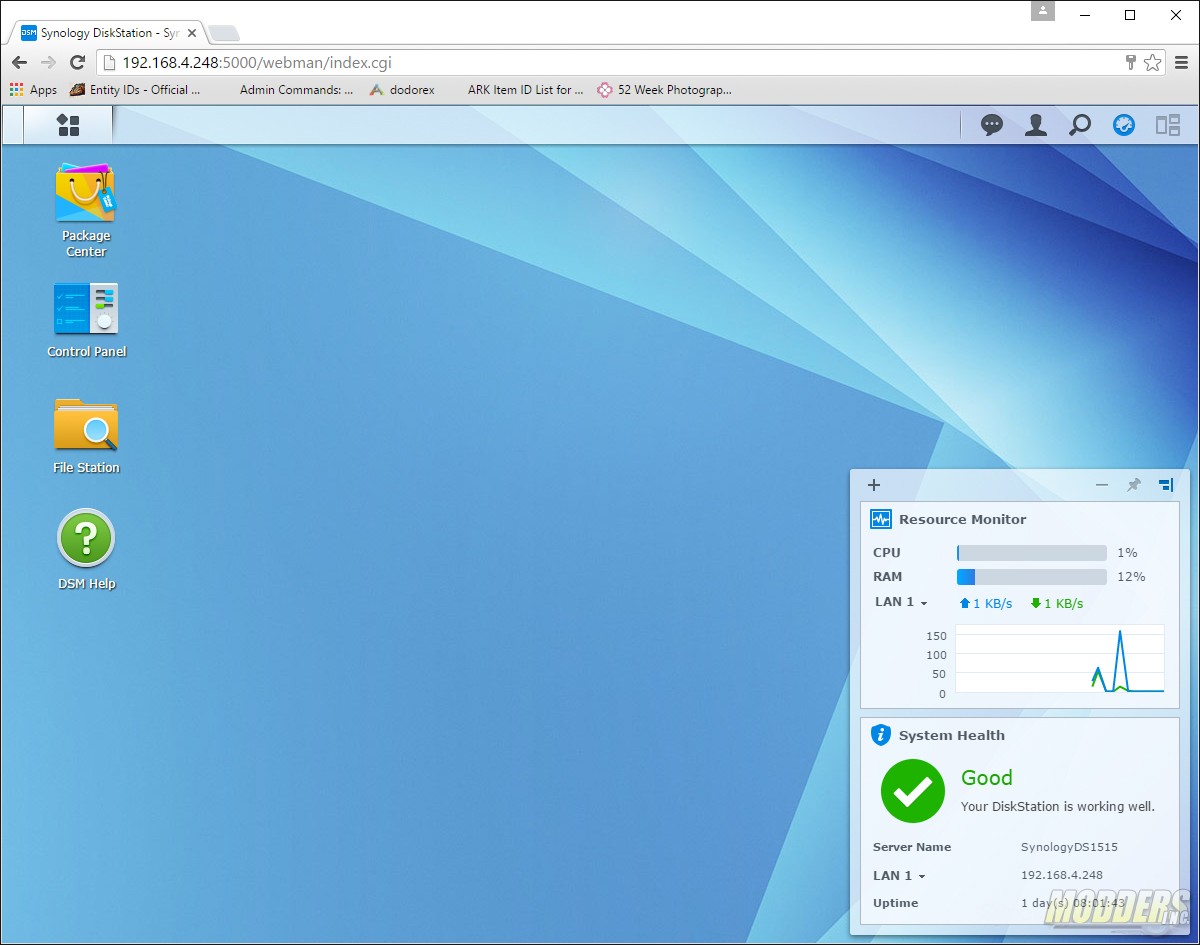Open the DSM user options menu

tap(1036, 125)
